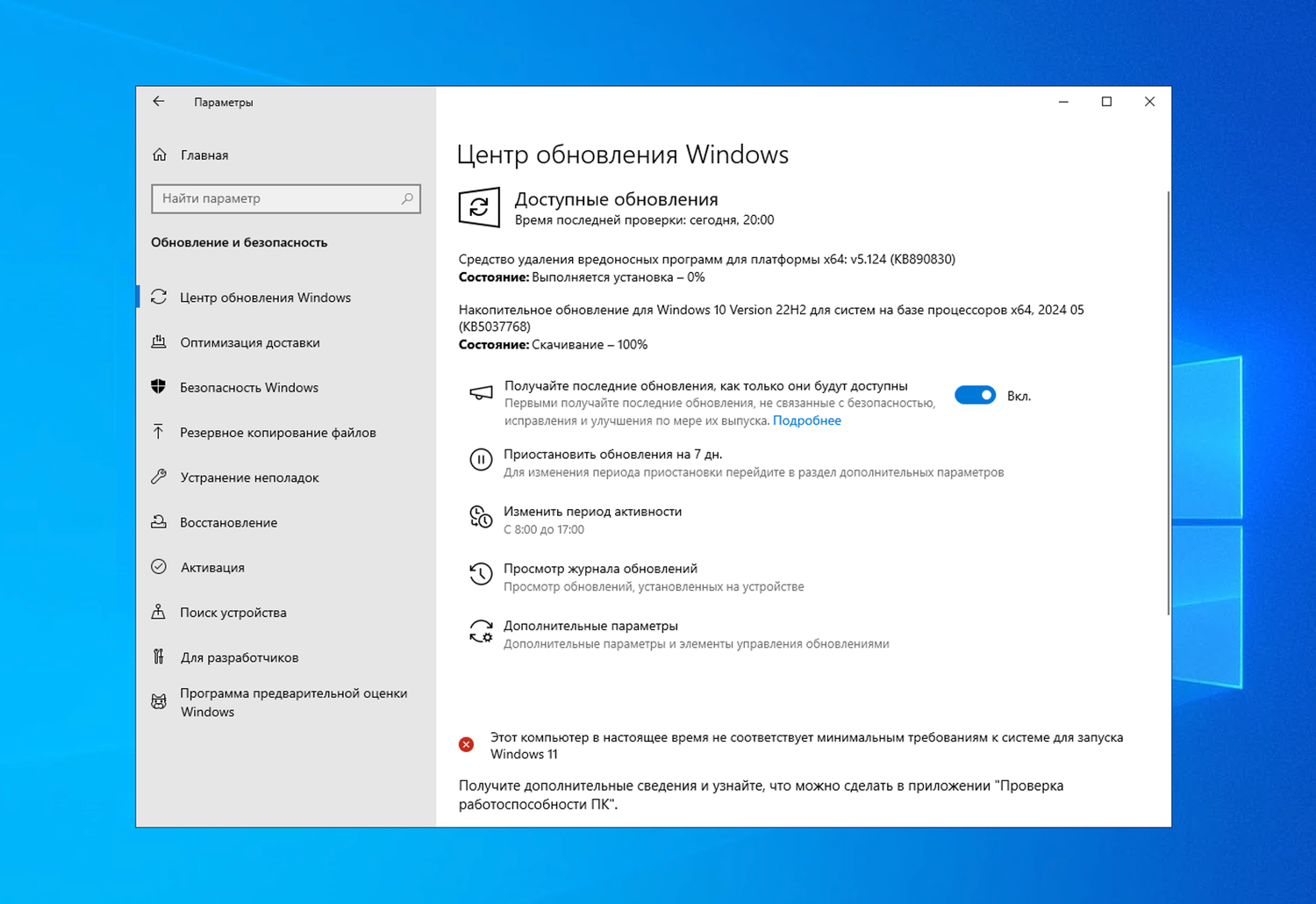Image resolution: width=1316 pixels, height=904 pixels.
Task: Click the upload arrow icon for Резервное копирование
Action: (x=159, y=432)
